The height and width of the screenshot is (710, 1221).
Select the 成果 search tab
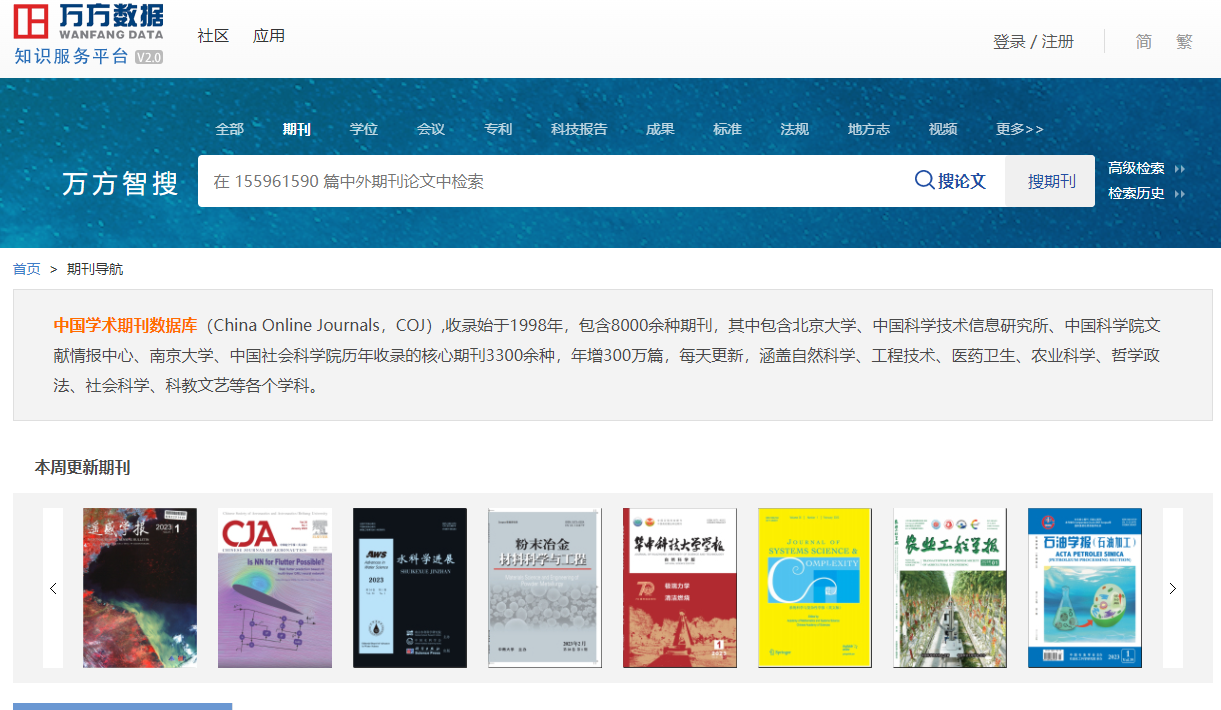coord(660,129)
